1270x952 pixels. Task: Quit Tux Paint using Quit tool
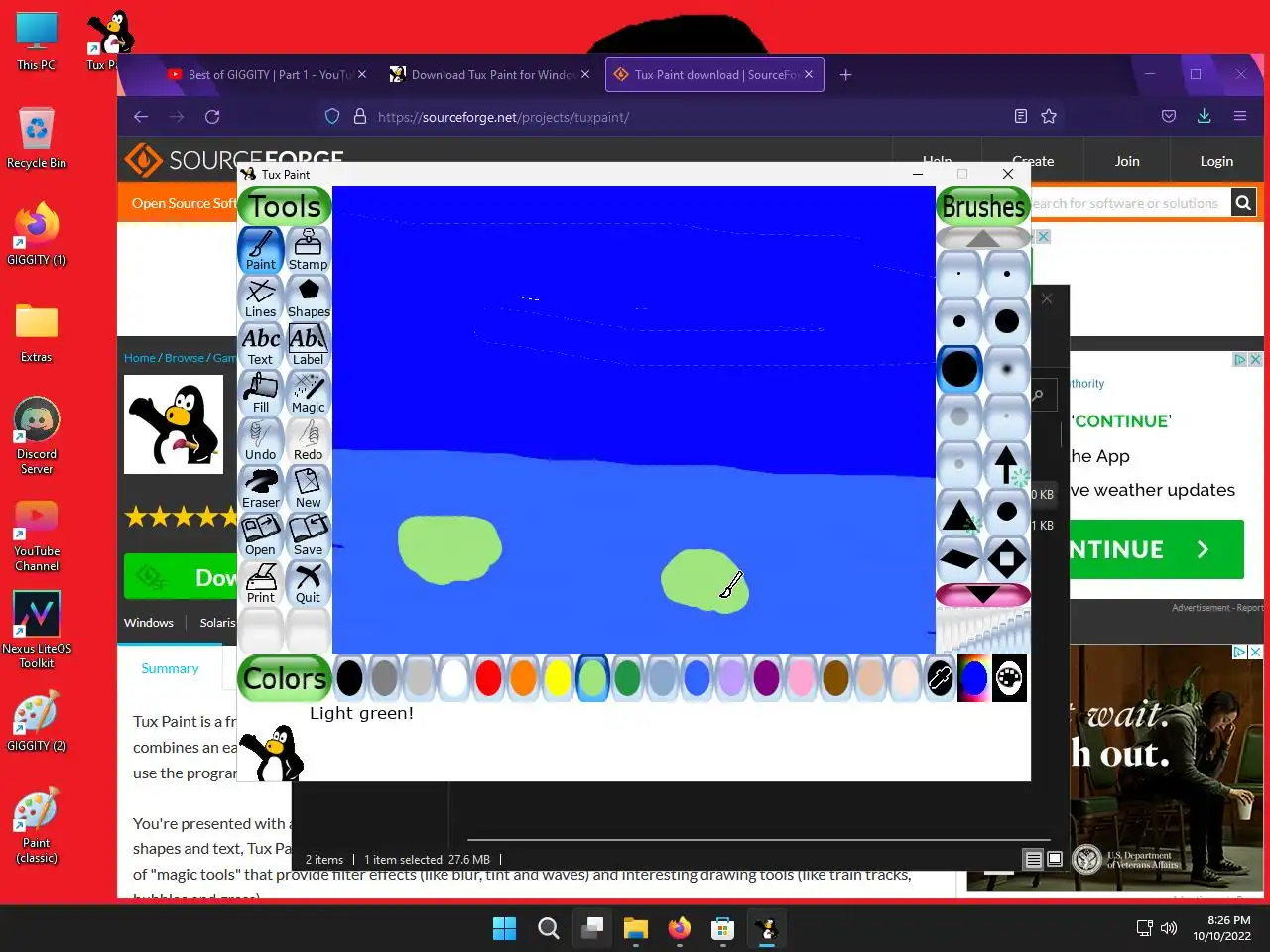[308, 583]
